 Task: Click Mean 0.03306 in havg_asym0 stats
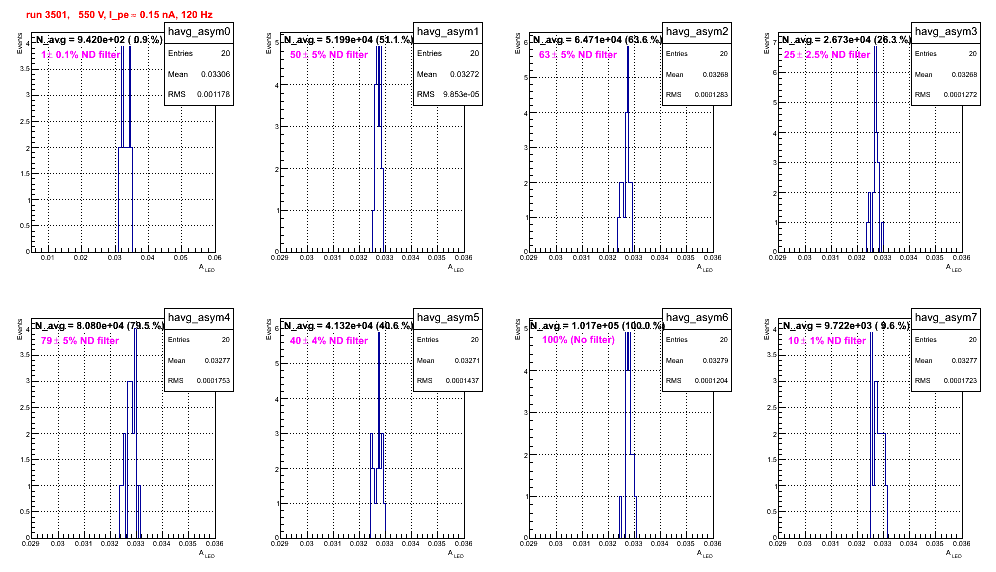pos(199,74)
